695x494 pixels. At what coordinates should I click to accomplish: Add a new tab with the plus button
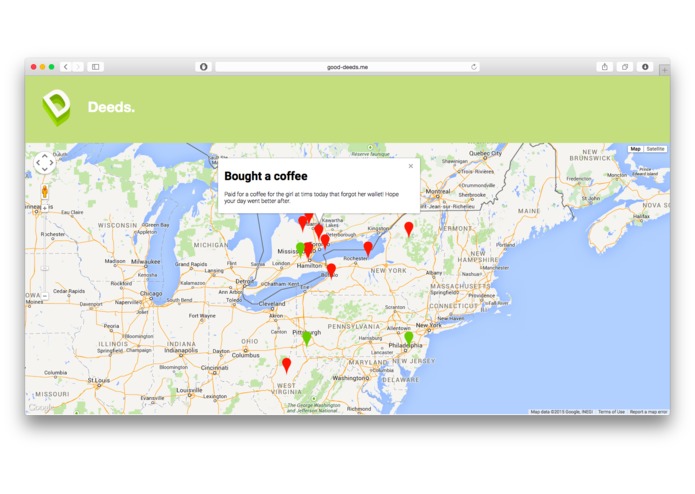coord(664,70)
